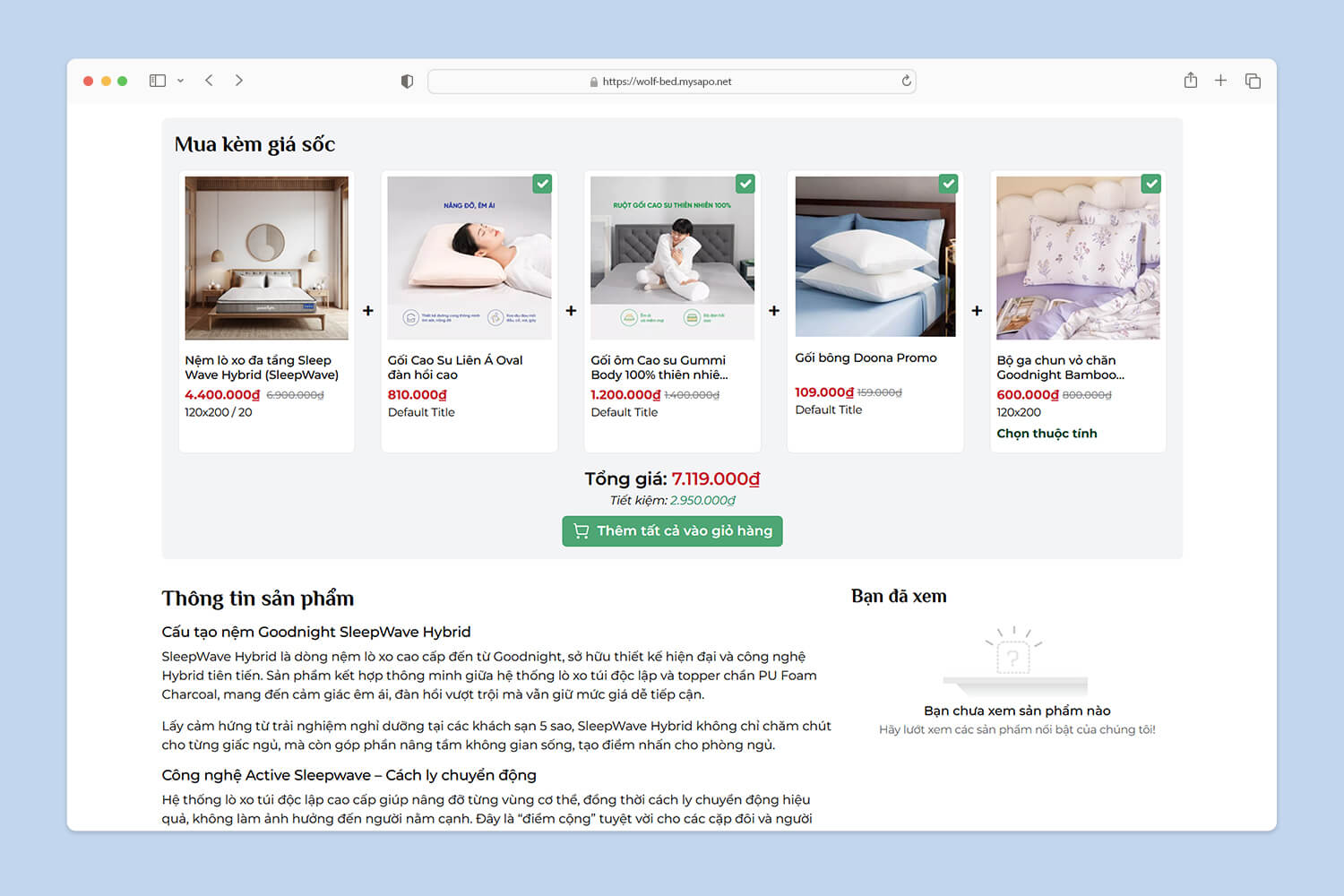Click the Sleep Wave mattress product image
Screen dimensions: 1344x896
click(266, 258)
